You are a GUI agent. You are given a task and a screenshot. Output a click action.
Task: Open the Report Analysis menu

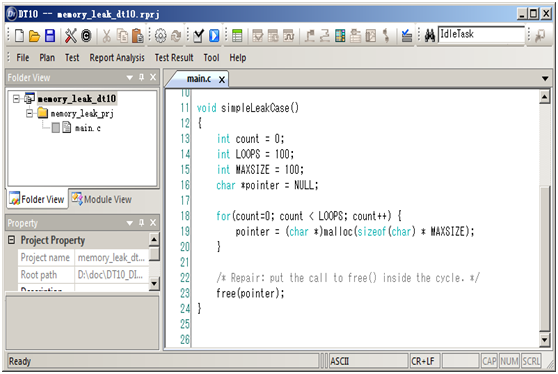(x=117, y=58)
